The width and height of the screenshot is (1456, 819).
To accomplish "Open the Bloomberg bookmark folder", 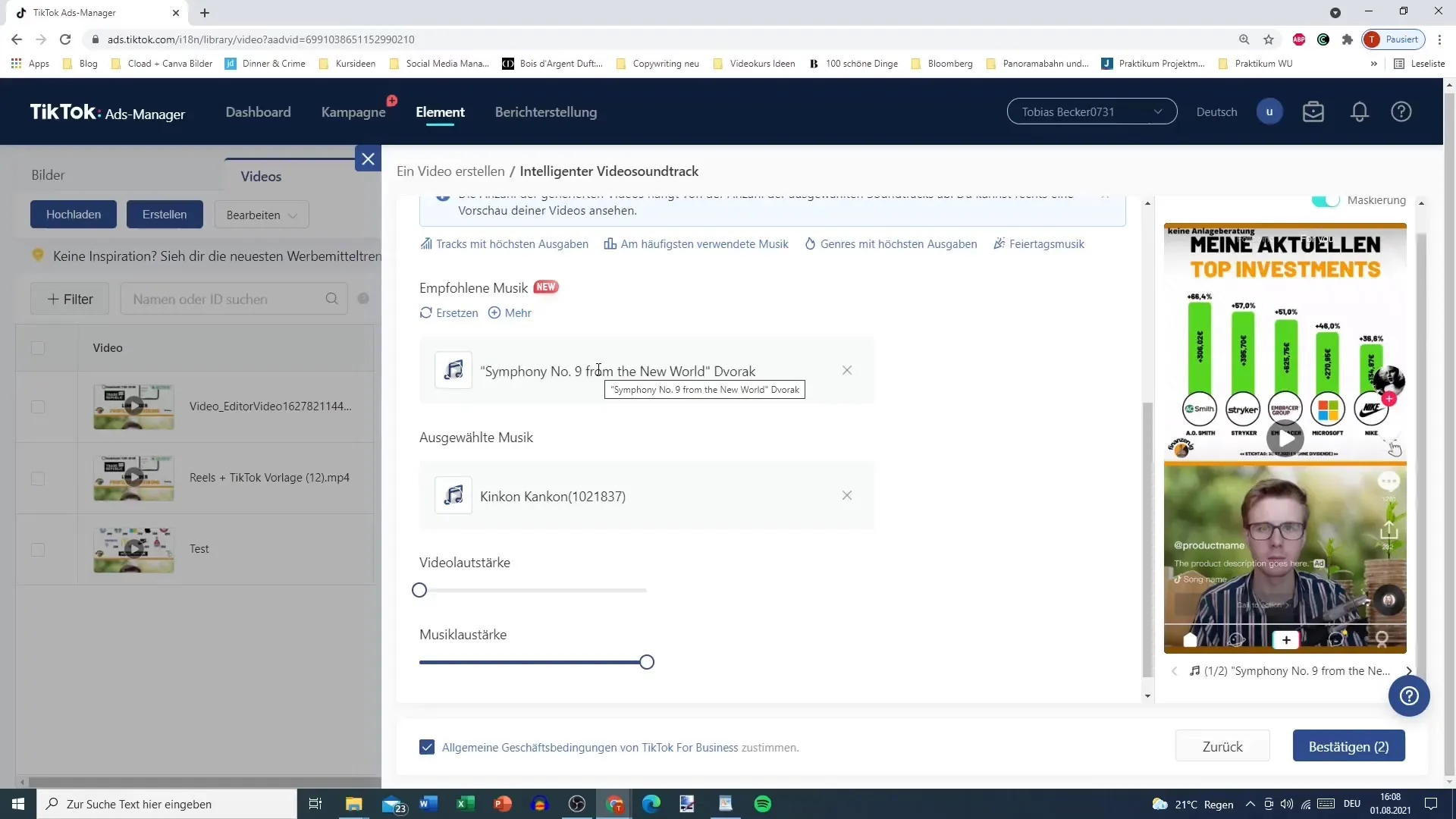I will coord(942,64).
